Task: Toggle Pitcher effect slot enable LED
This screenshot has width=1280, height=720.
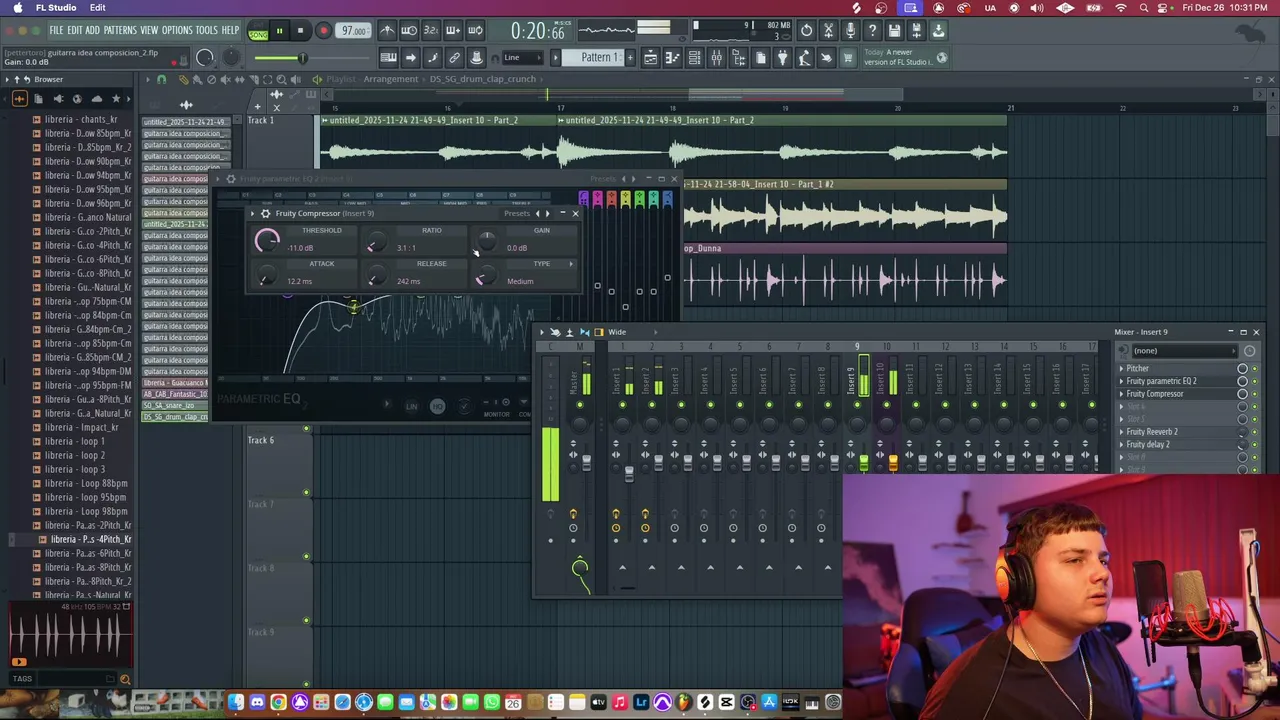Action: tap(1255, 368)
